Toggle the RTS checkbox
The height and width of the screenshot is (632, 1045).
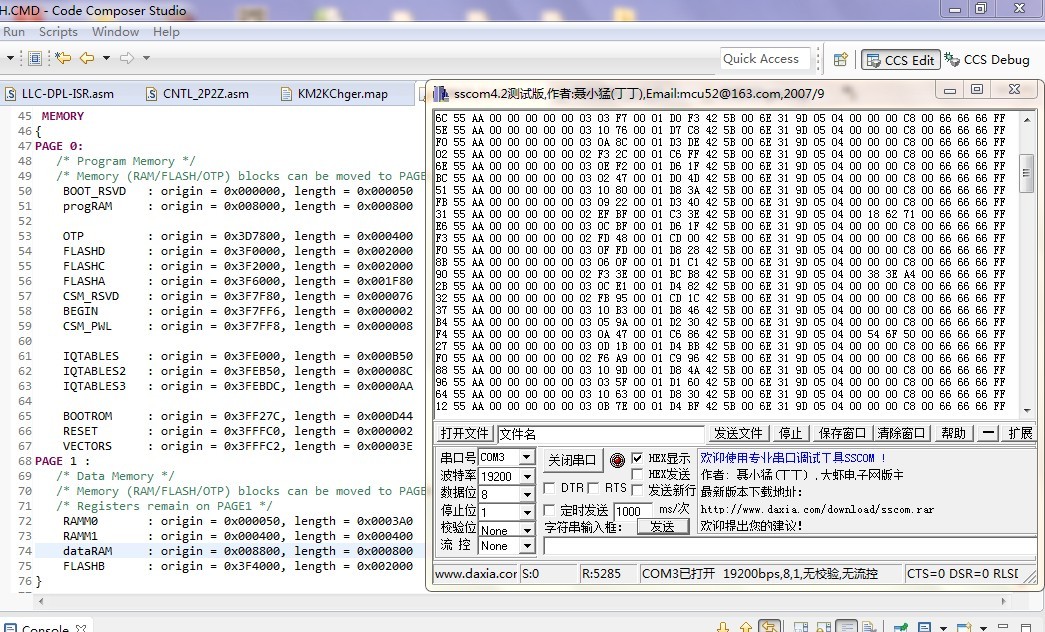(593, 488)
